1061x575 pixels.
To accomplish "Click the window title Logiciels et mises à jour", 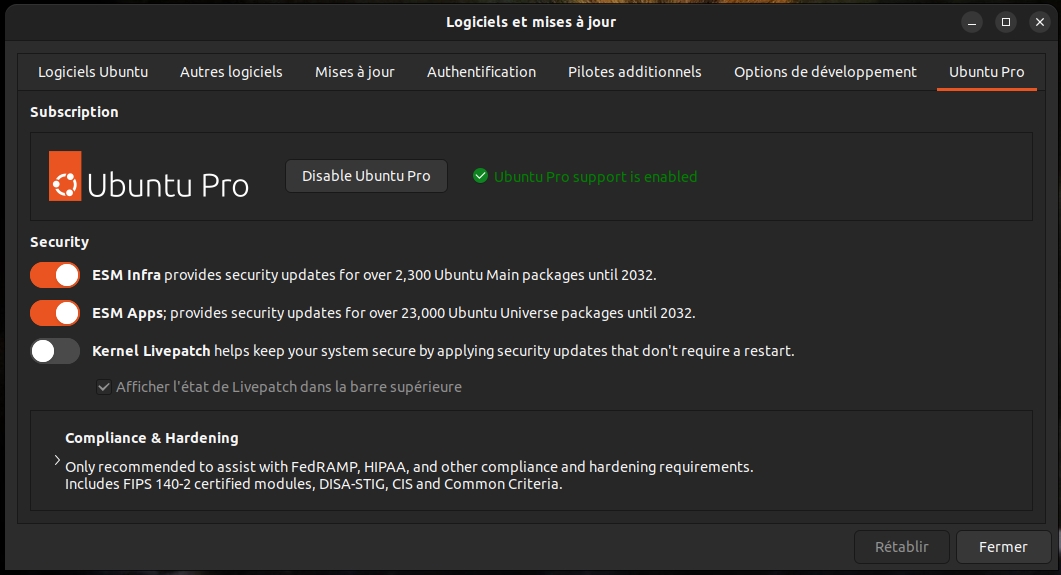I will point(531,22).
